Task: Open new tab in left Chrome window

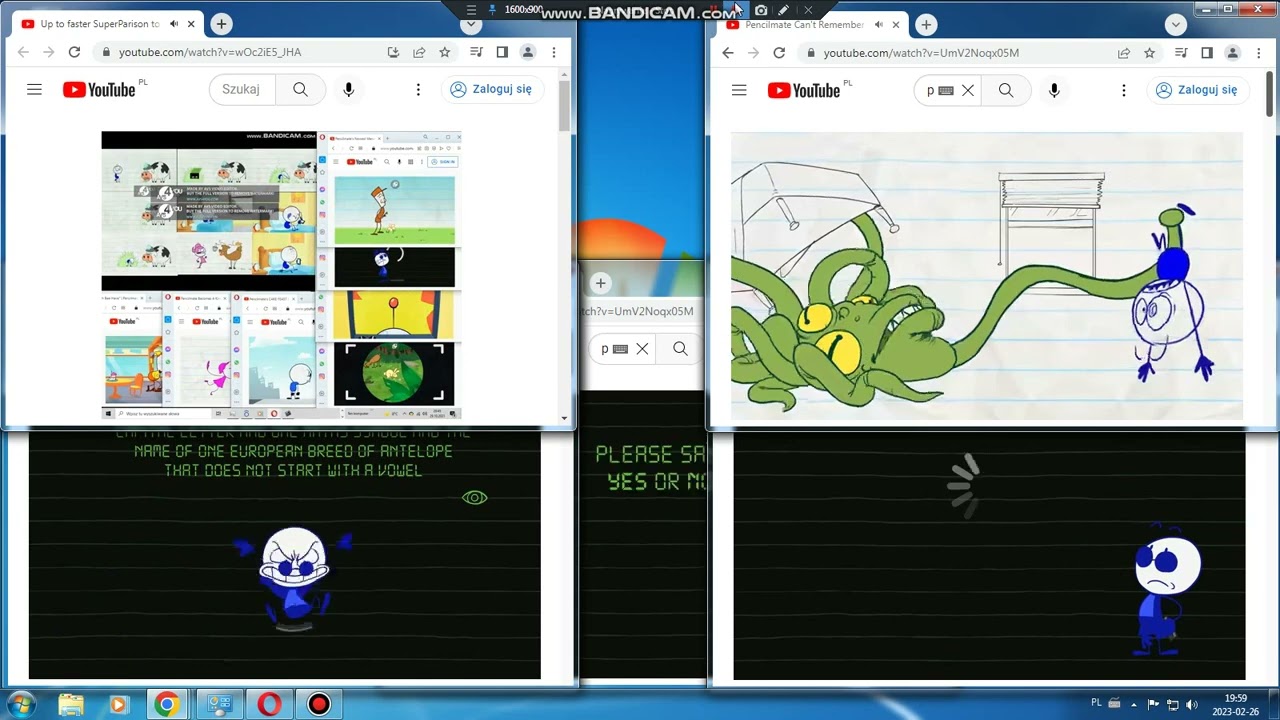Action: tap(221, 24)
